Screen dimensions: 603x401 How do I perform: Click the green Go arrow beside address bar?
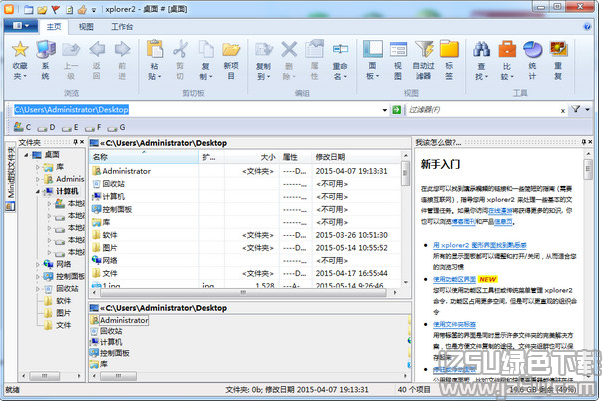[396, 110]
